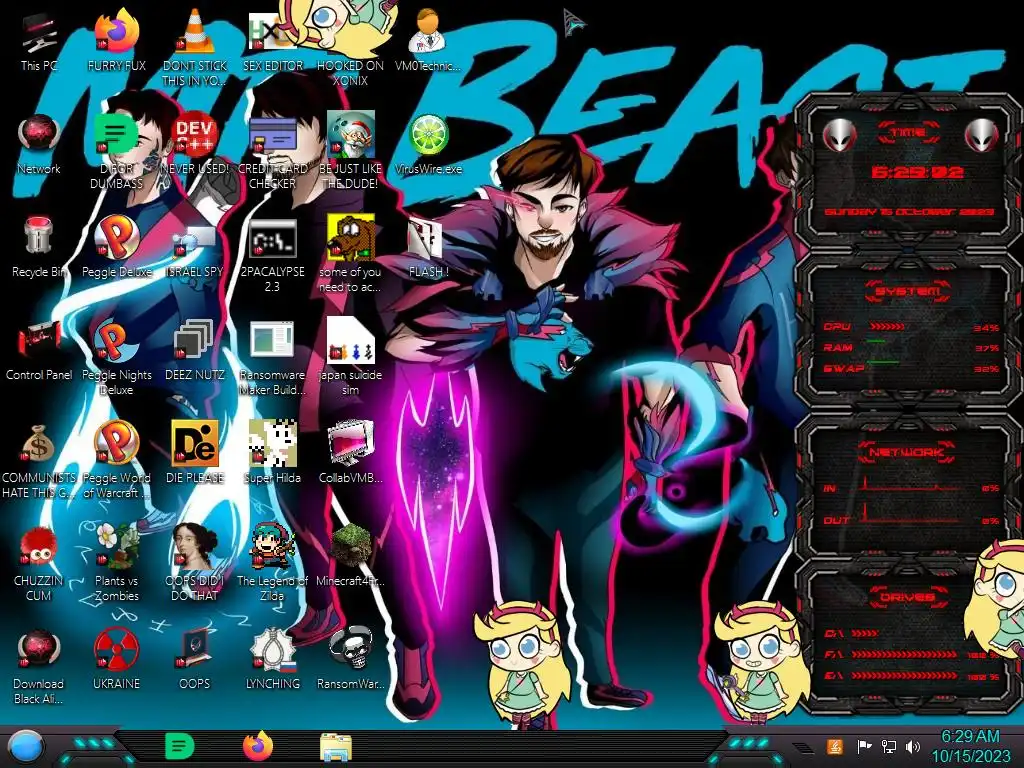The image size is (1024, 768).
Task: Open the volume speaker tray icon
Action: tap(913, 746)
